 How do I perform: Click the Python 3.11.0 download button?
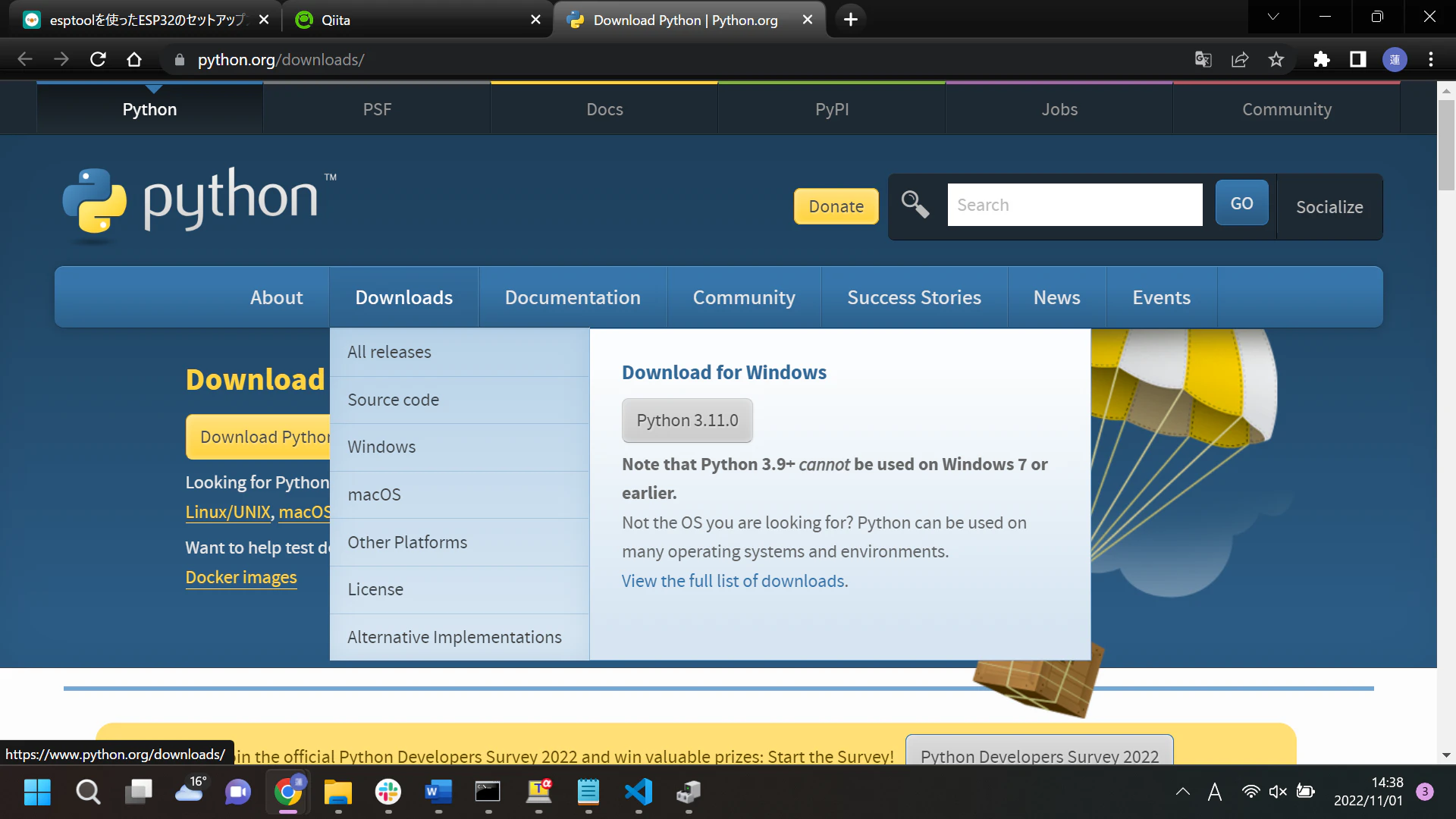click(687, 421)
